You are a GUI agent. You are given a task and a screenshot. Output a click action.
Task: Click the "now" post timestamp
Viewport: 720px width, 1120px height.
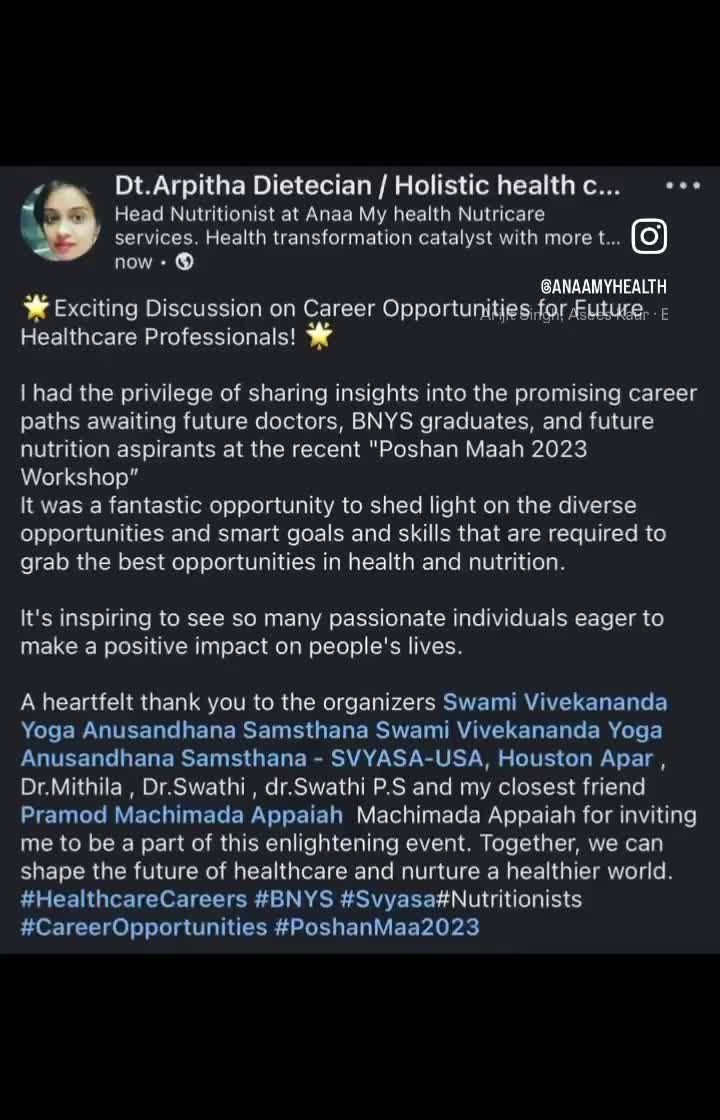(x=134, y=262)
